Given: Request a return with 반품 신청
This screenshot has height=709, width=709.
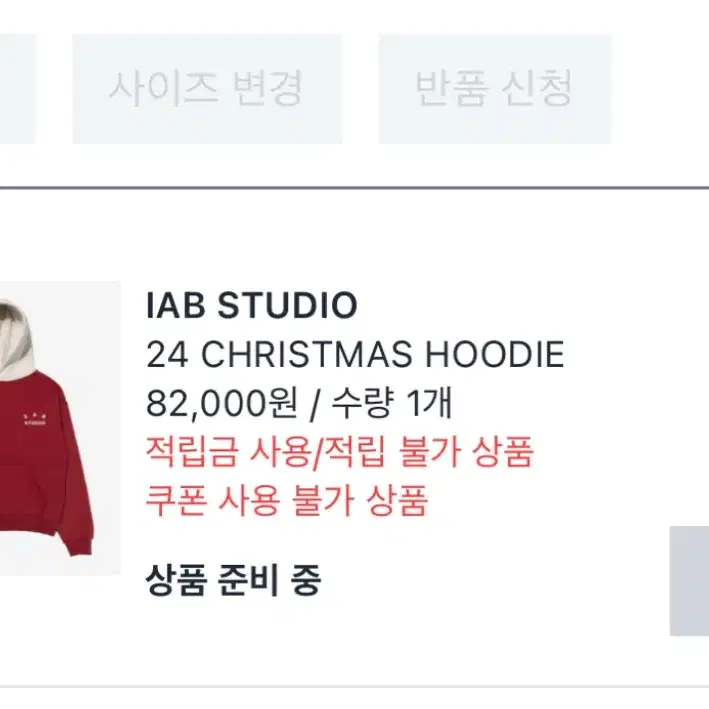Looking at the screenshot, I should pos(495,89).
